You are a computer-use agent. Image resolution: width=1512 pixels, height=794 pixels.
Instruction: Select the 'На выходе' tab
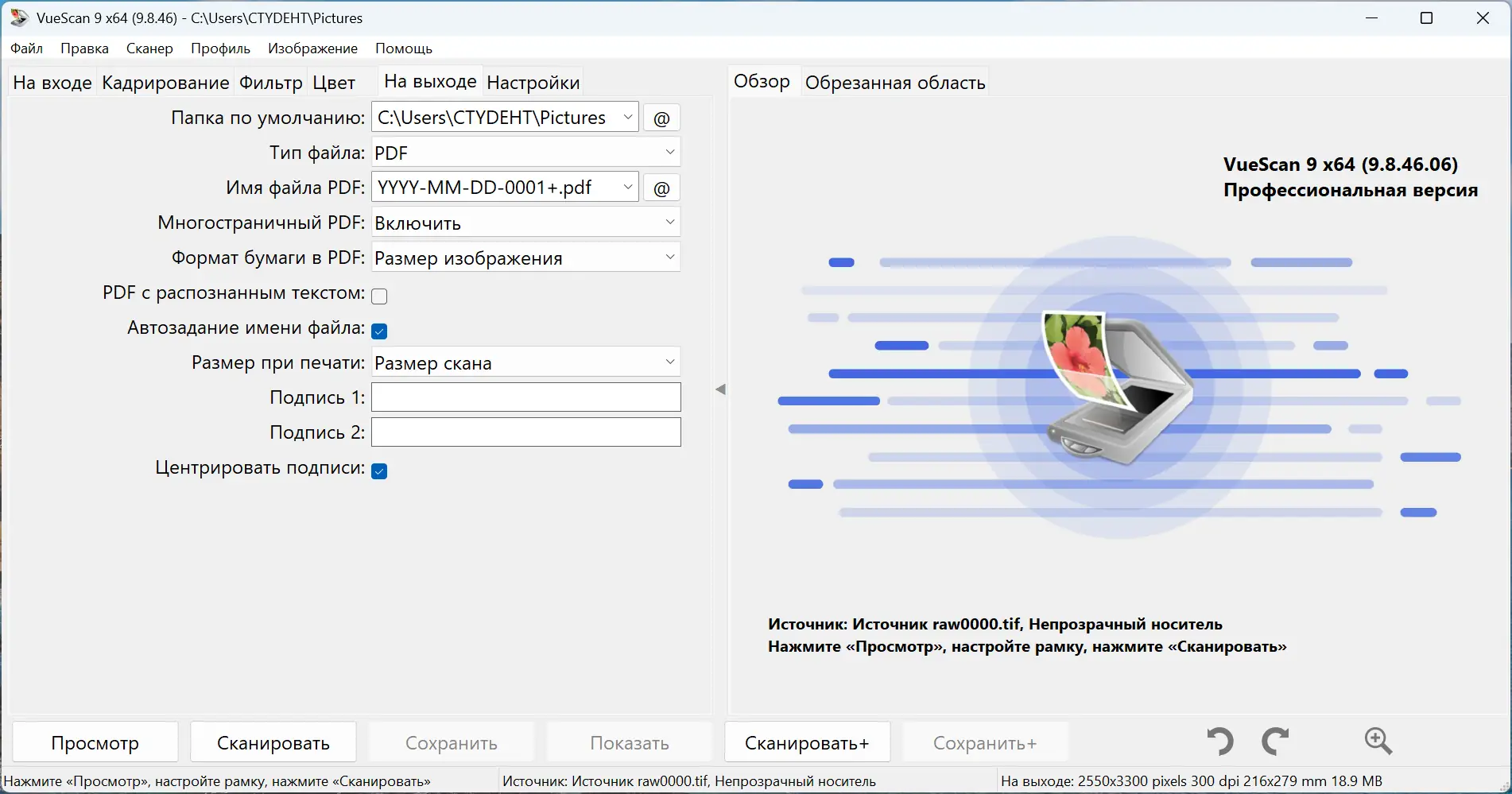(x=430, y=81)
